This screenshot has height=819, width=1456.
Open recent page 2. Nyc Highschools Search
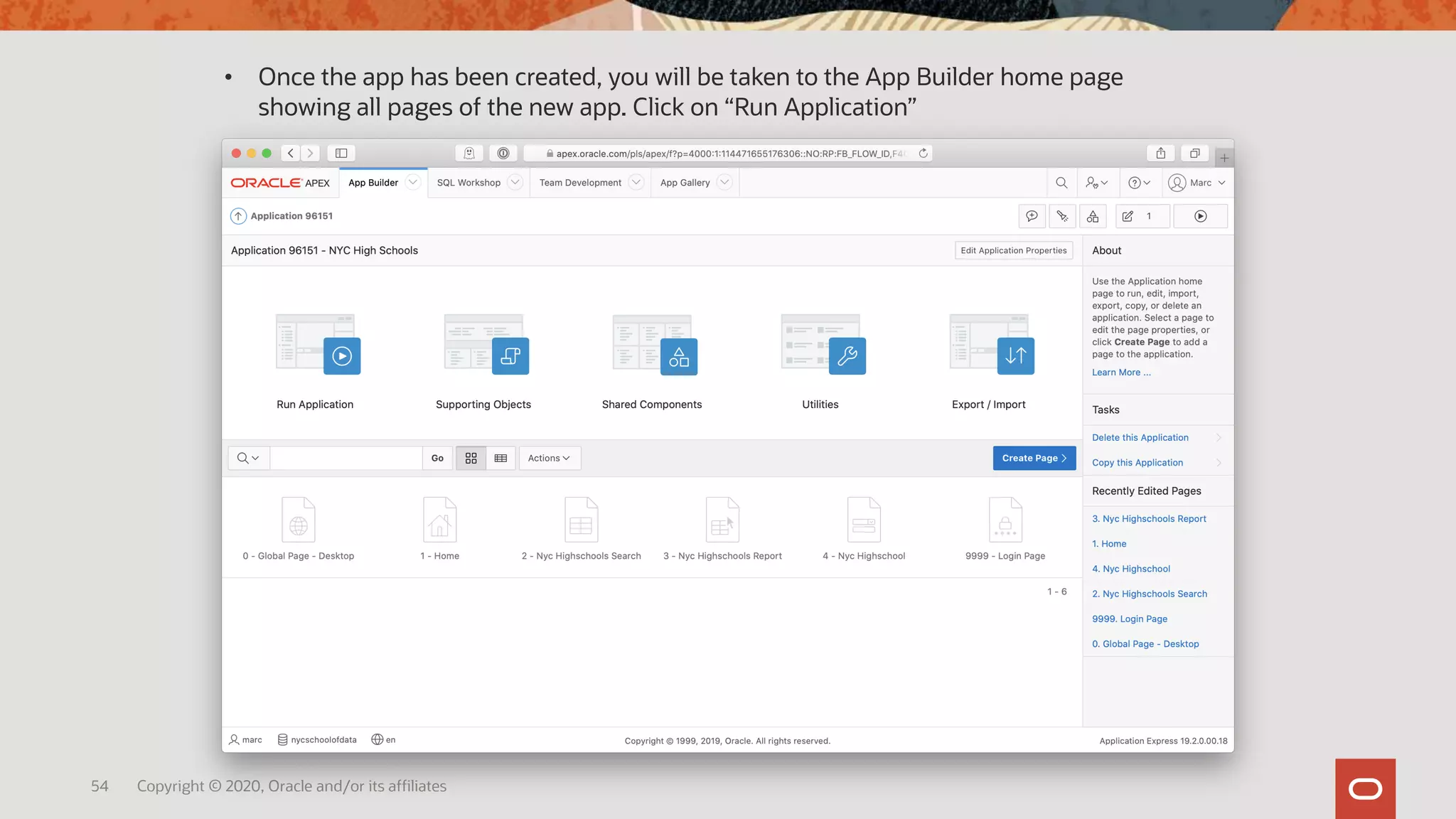pos(1150,594)
